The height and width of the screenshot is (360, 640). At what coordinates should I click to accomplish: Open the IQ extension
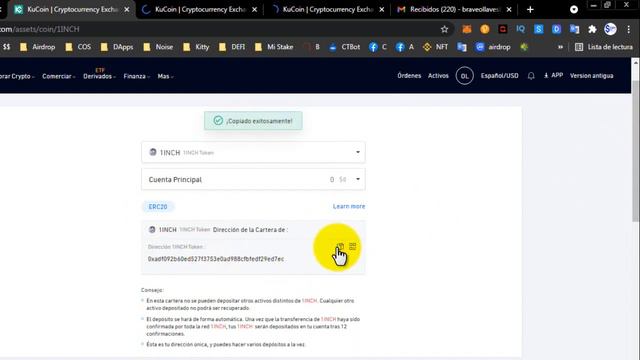(520, 29)
